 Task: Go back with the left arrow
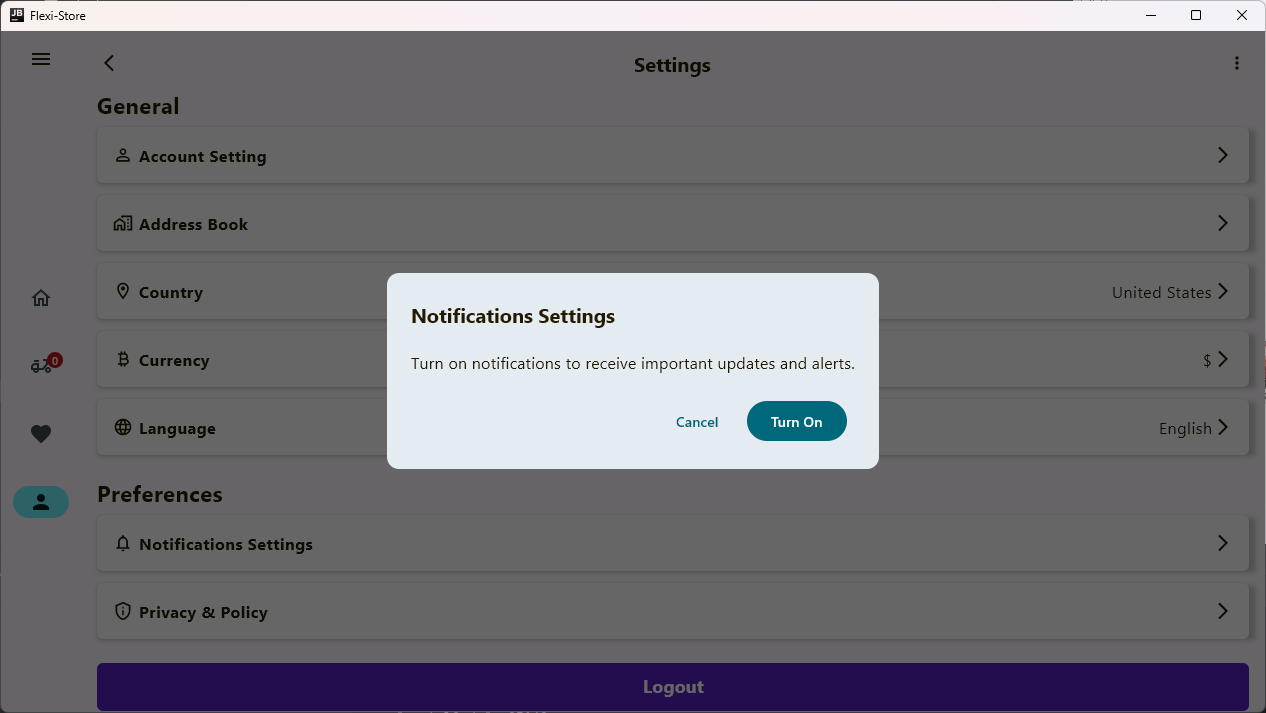[109, 63]
